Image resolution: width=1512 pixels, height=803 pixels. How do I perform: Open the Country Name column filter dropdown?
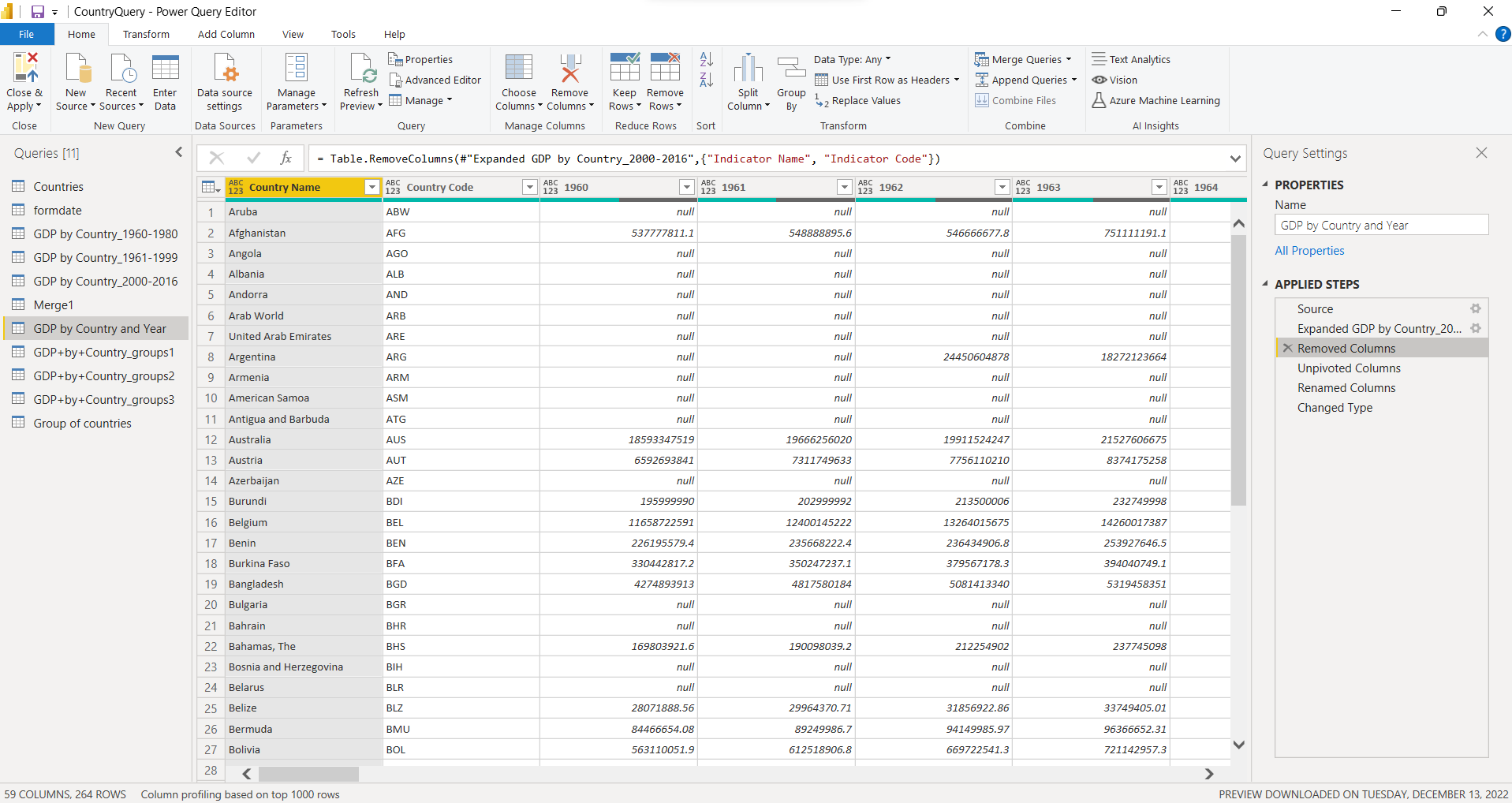372,187
